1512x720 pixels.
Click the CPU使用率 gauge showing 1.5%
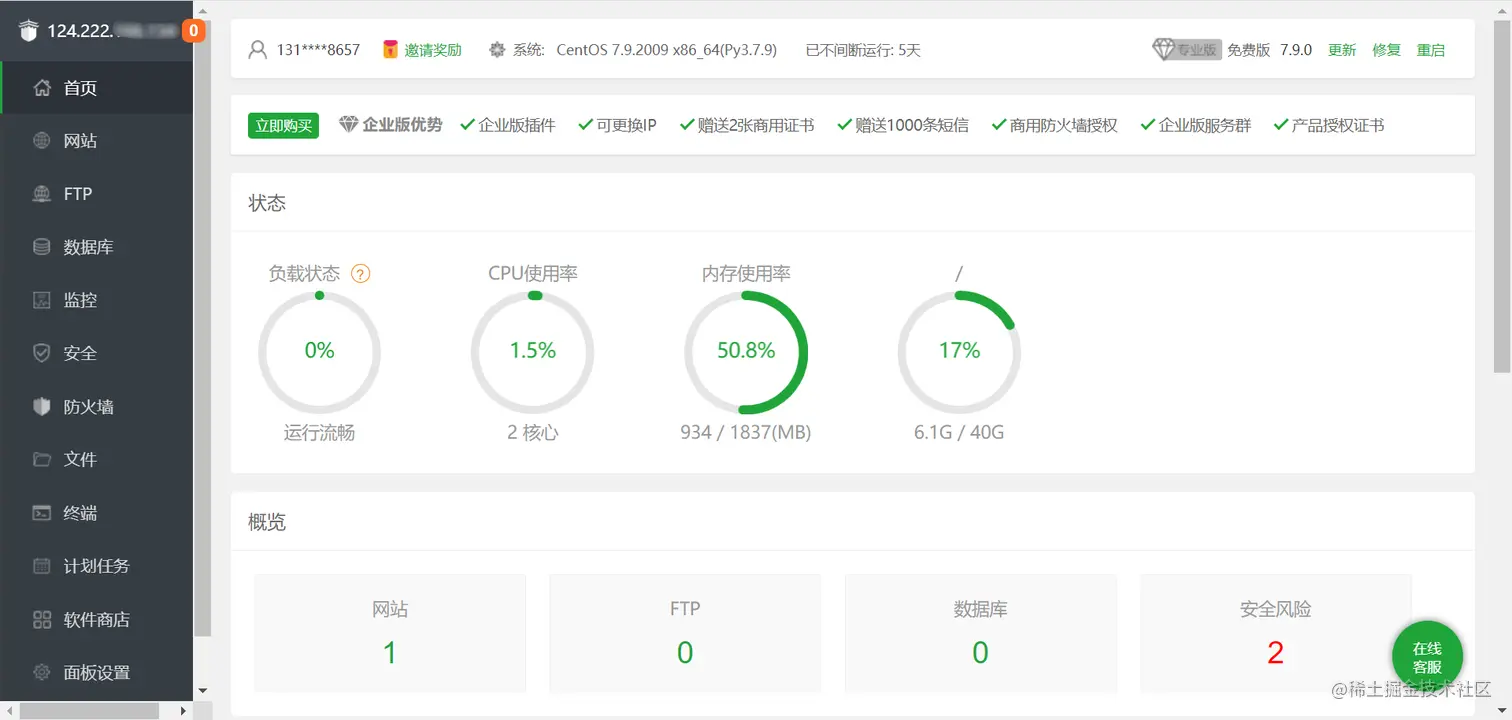(533, 351)
